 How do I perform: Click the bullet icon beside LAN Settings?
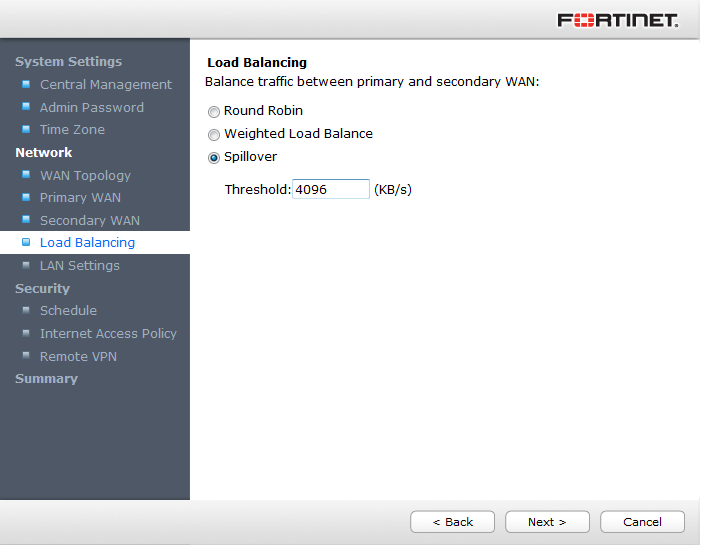(26, 265)
